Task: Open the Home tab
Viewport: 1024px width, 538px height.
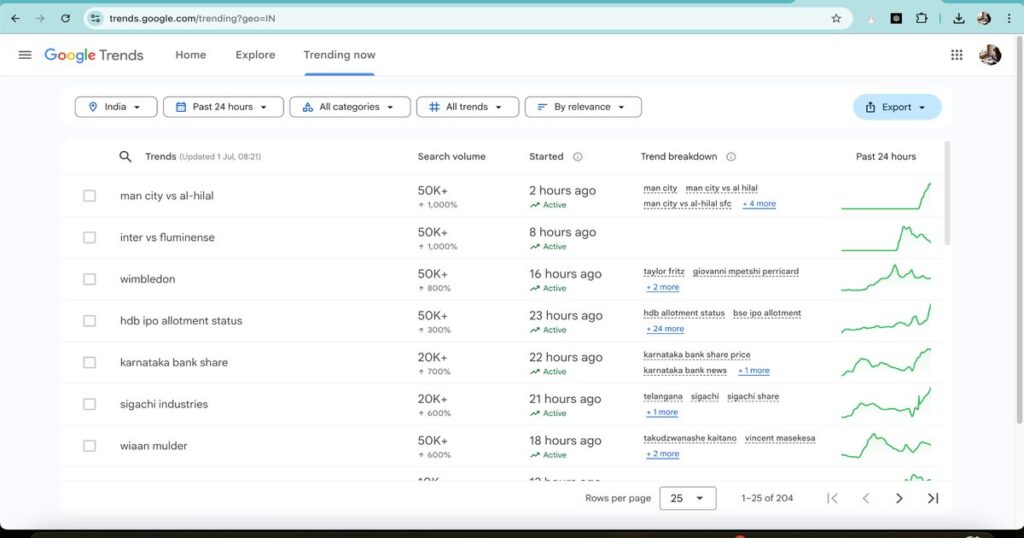Action: tap(191, 55)
